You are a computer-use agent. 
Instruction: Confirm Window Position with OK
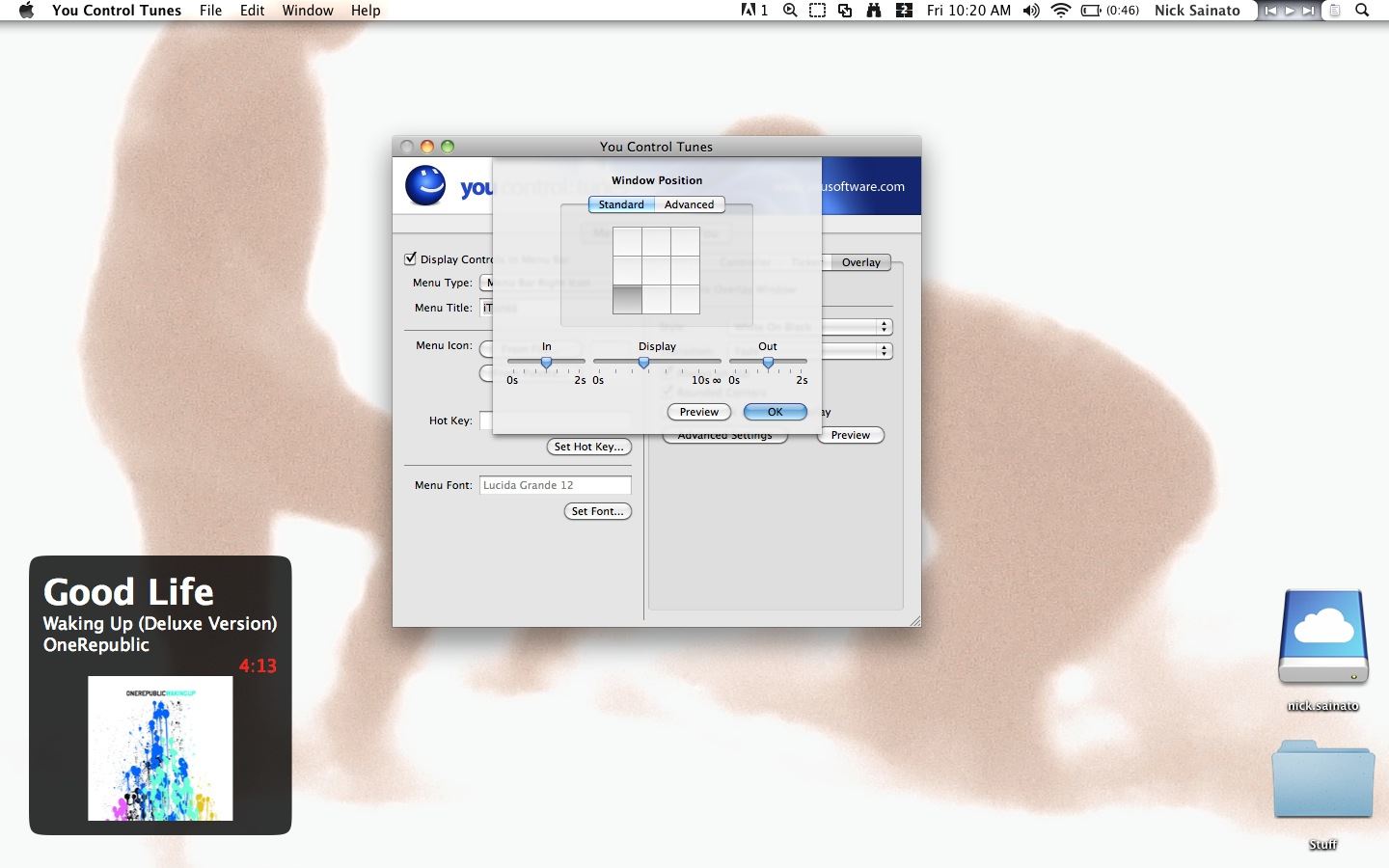(776, 412)
